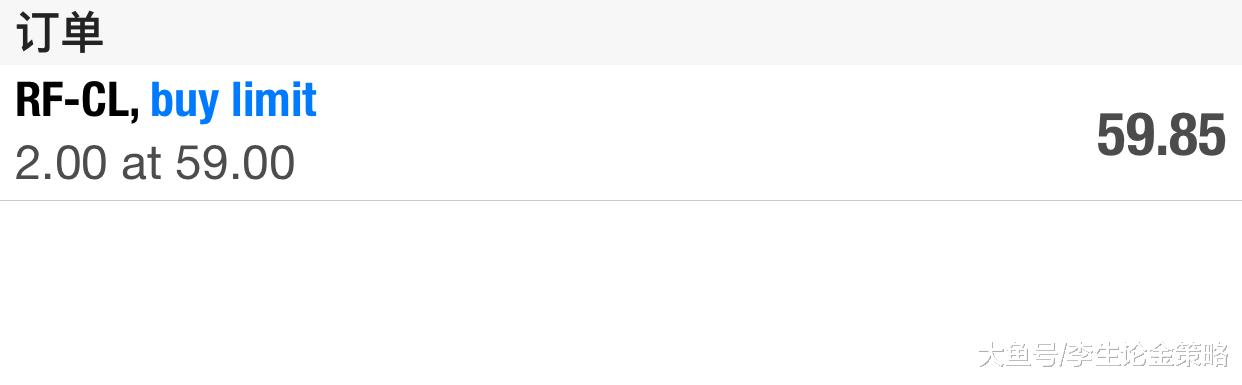The height and width of the screenshot is (385, 1242).
Task: Click the word buy in blue
Action: (x=186, y=103)
